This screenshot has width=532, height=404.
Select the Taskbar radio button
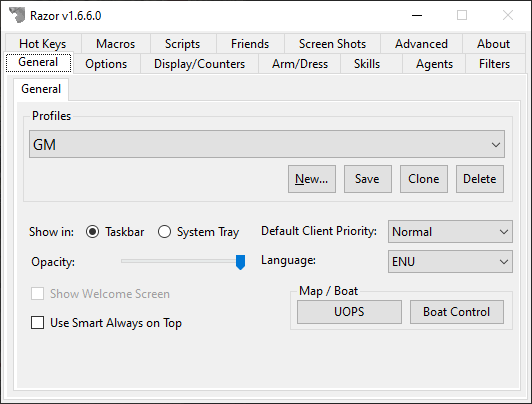coord(92,232)
